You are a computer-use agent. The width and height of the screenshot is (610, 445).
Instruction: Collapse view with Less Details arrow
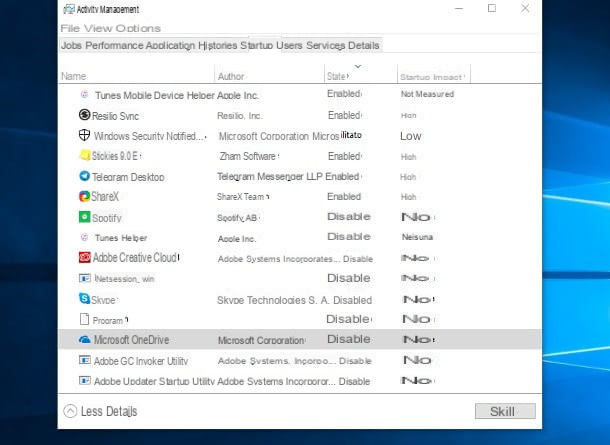[x=70, y=411]
